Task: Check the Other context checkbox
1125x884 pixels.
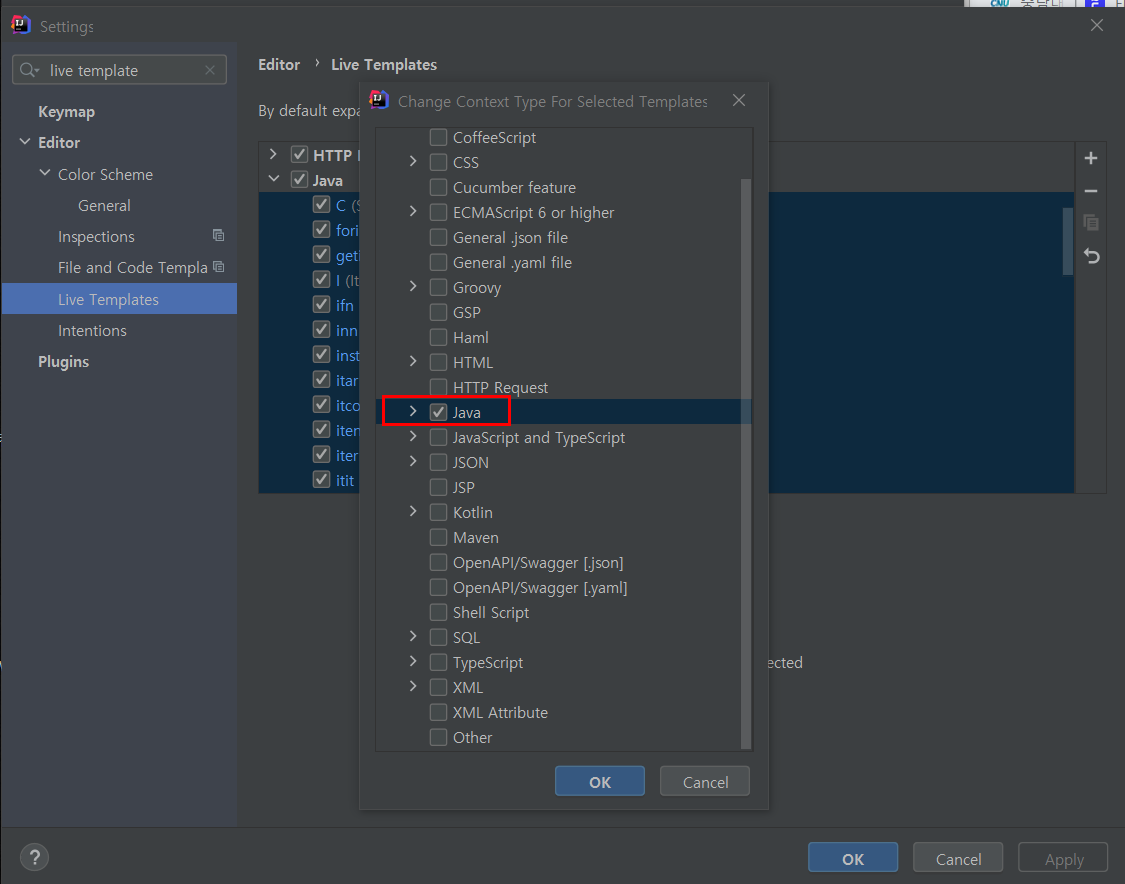Action: tap(438, 737)
